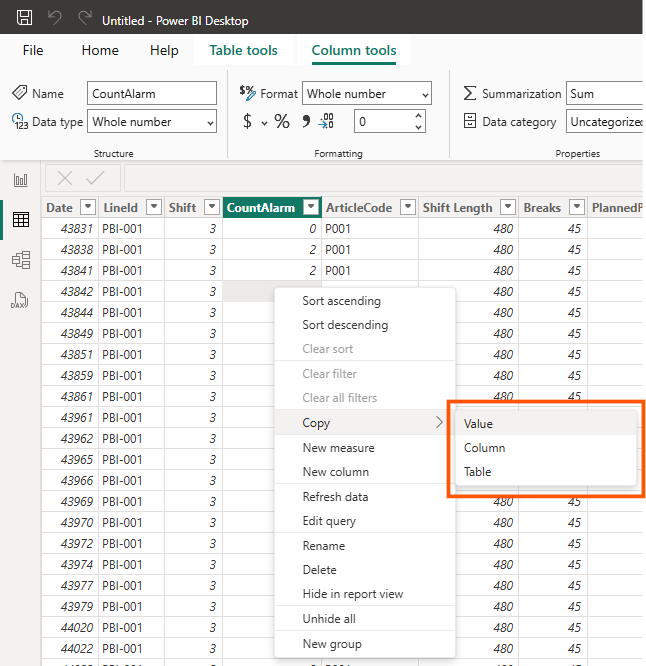Switch to Report view icon in sidebar

21,180
